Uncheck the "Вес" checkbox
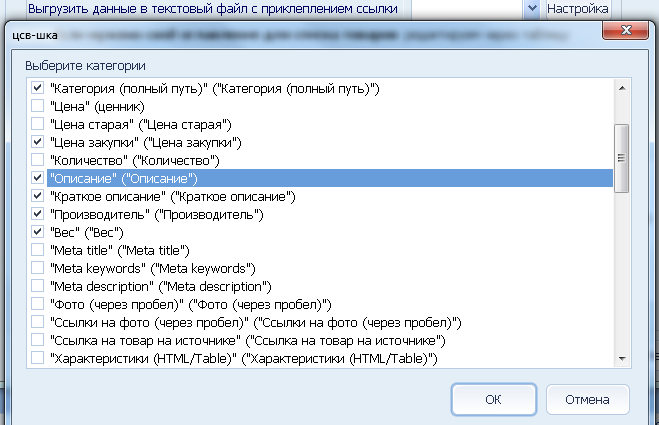The height and width of the screenshot is (425, 659). coord(37,232)
